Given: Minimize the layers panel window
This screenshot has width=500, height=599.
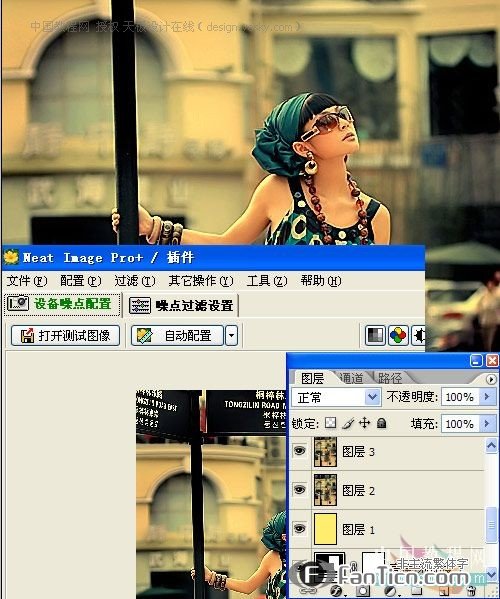Looking at the screenshot, I should click(476, 360).
